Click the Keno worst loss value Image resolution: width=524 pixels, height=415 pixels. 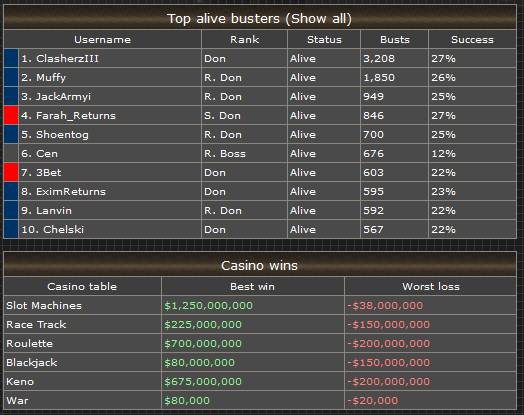click(389, 382)
